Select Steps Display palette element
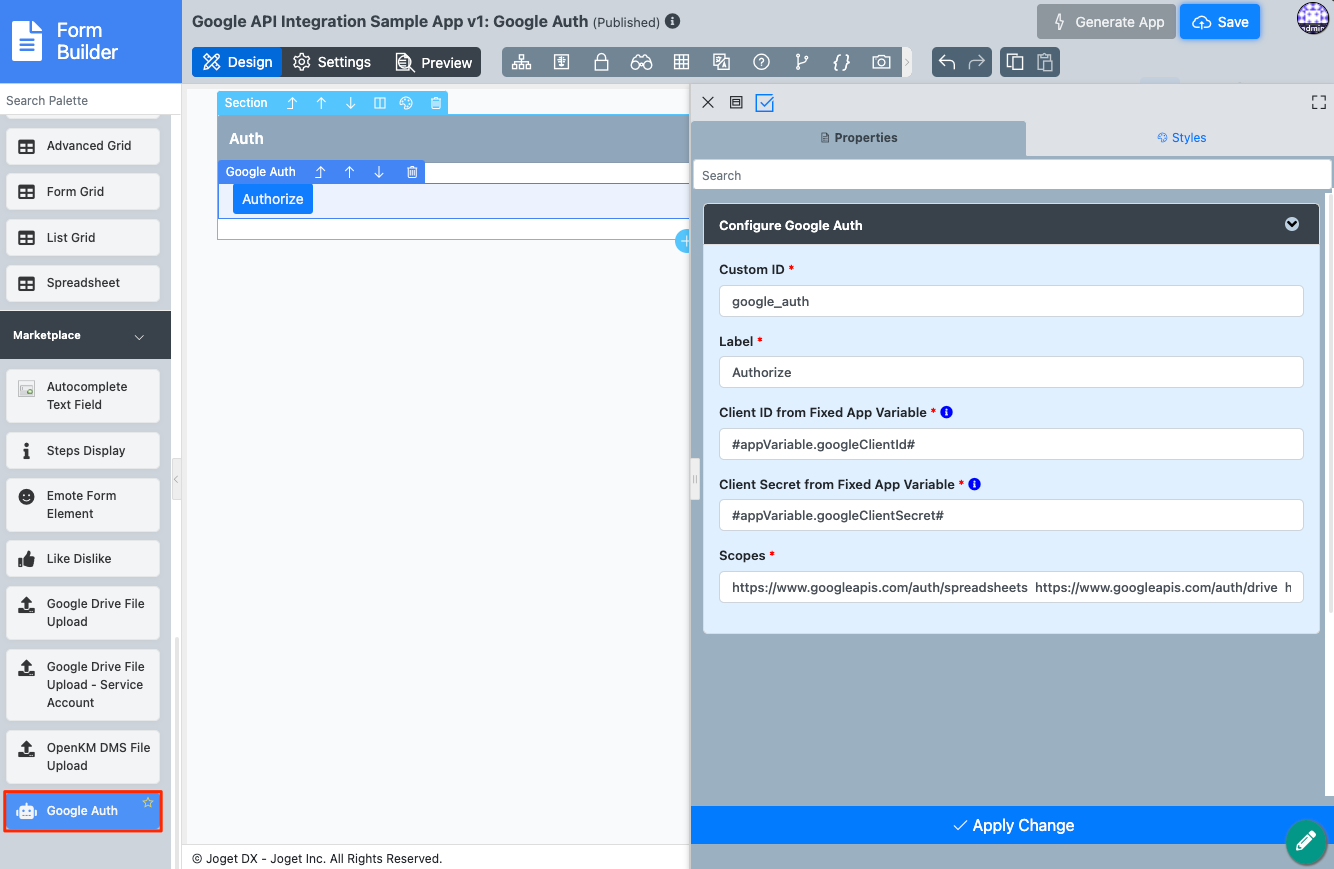Screen dimensions: 1334x869 click(83, 451)
